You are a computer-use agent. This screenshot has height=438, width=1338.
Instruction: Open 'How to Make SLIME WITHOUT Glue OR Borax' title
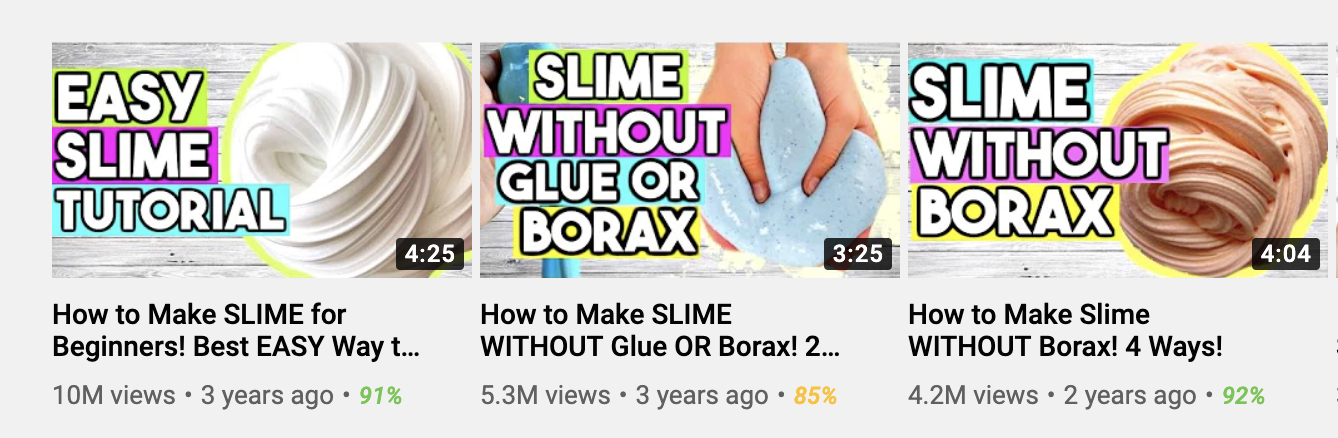pos(660,331)
